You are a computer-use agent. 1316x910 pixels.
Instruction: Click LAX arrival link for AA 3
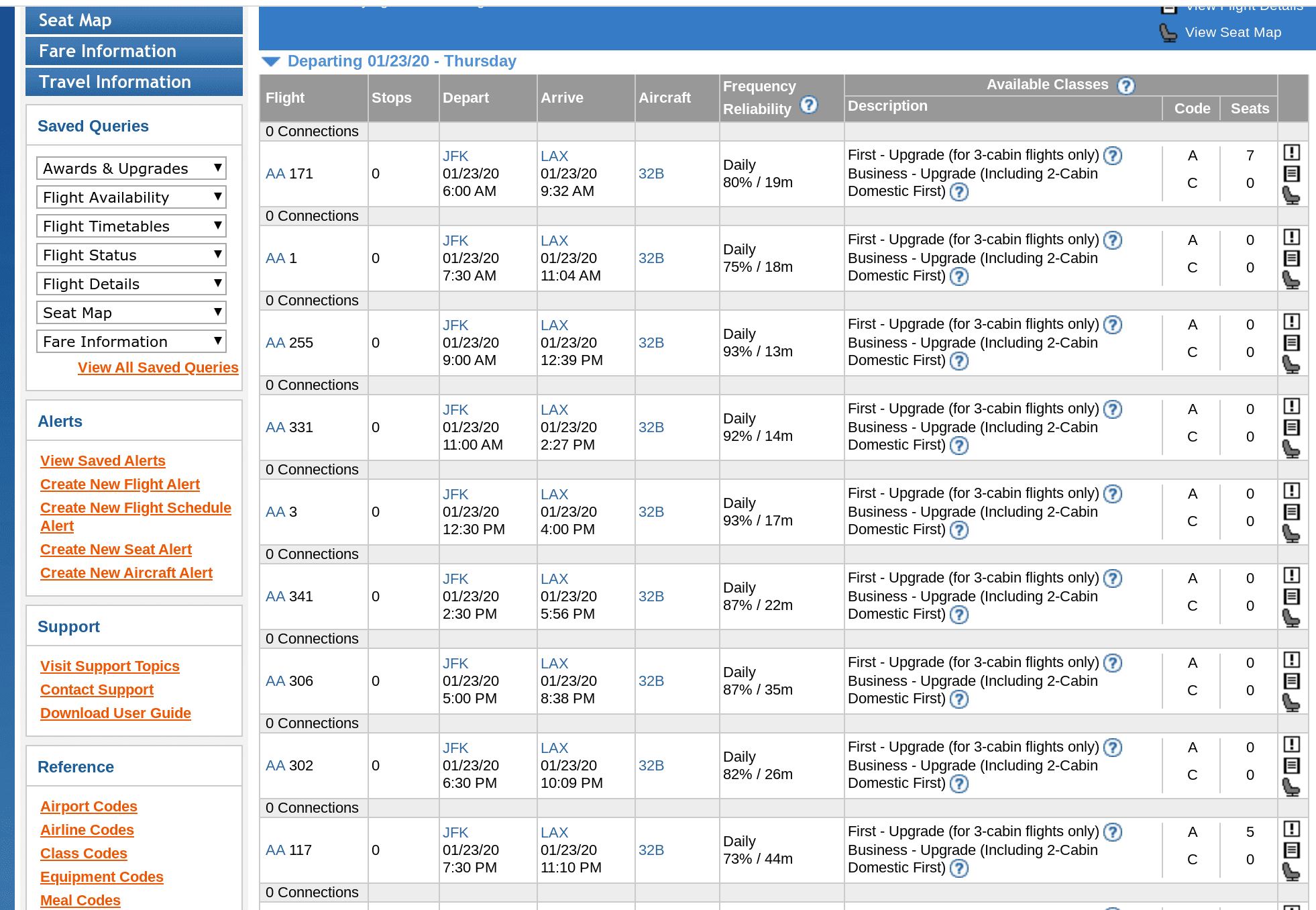pyautogui.click(x=555, y=495)
